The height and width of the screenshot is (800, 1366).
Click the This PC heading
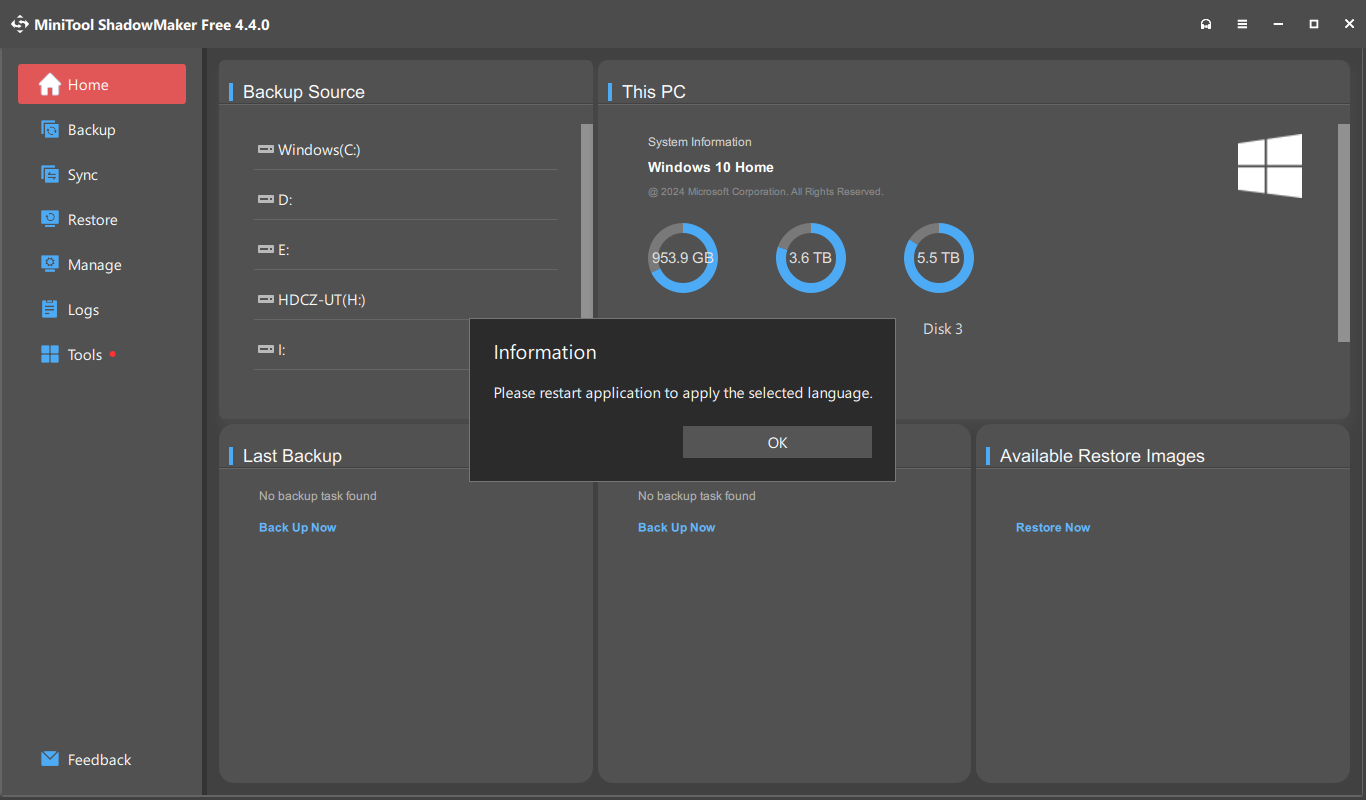(x=654, y=92)
